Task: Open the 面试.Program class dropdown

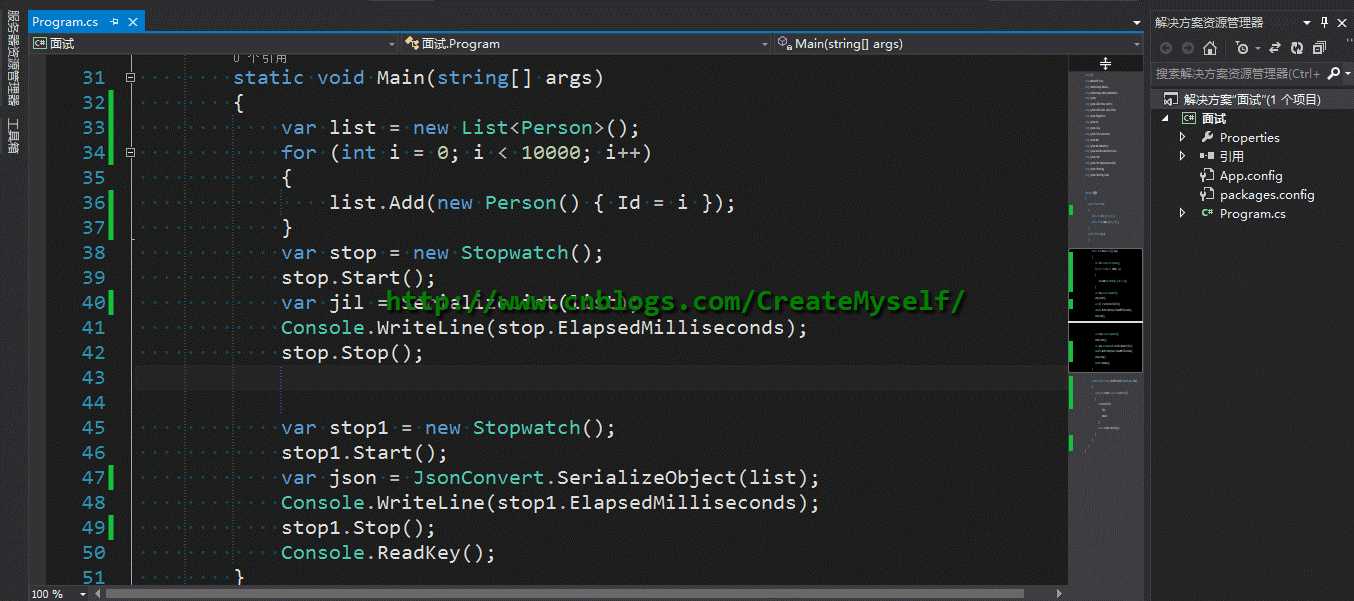Action: pyautogui.click(x=765, y=44)
